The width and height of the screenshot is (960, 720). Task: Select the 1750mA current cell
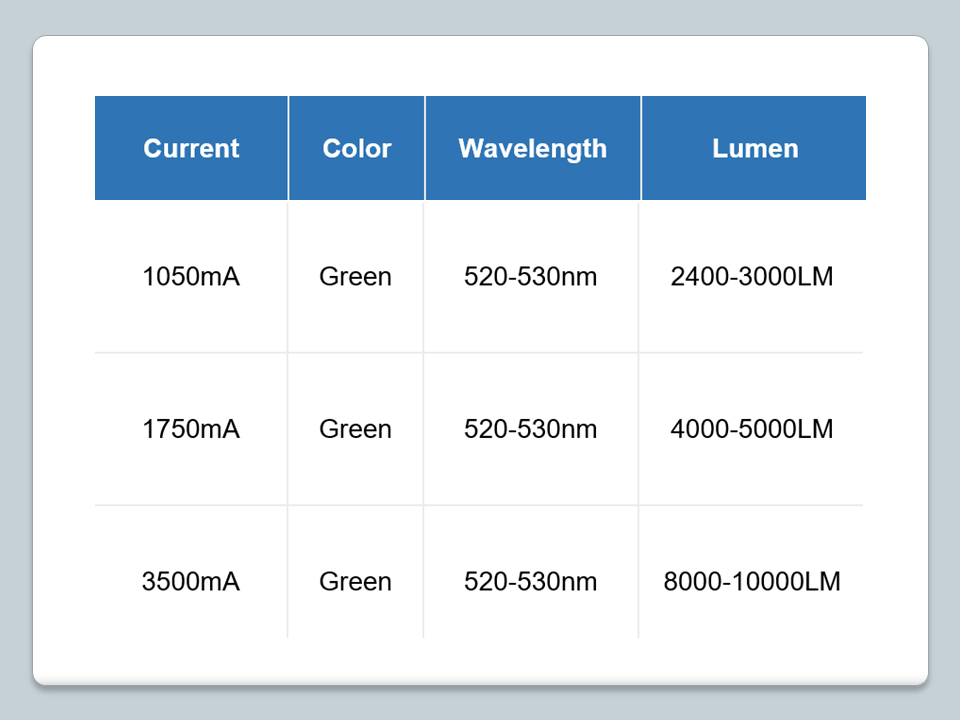[x=191, y=429]
